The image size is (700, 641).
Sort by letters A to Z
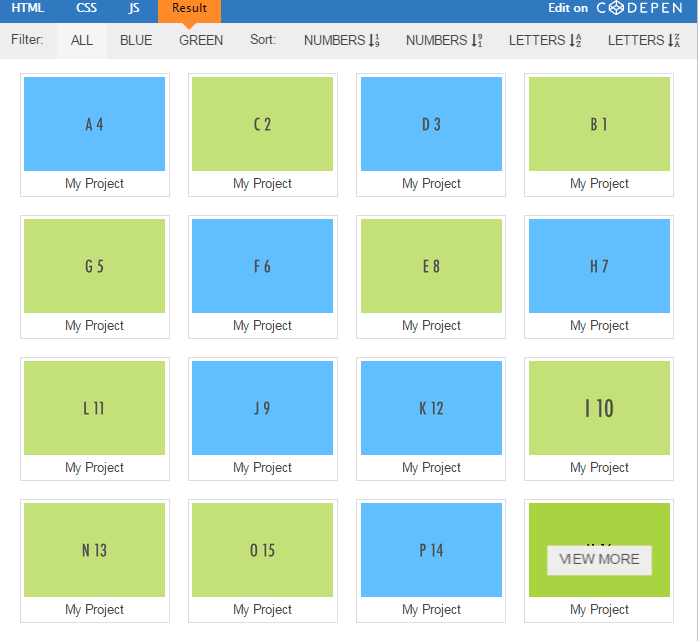click(x=545, y=41)
